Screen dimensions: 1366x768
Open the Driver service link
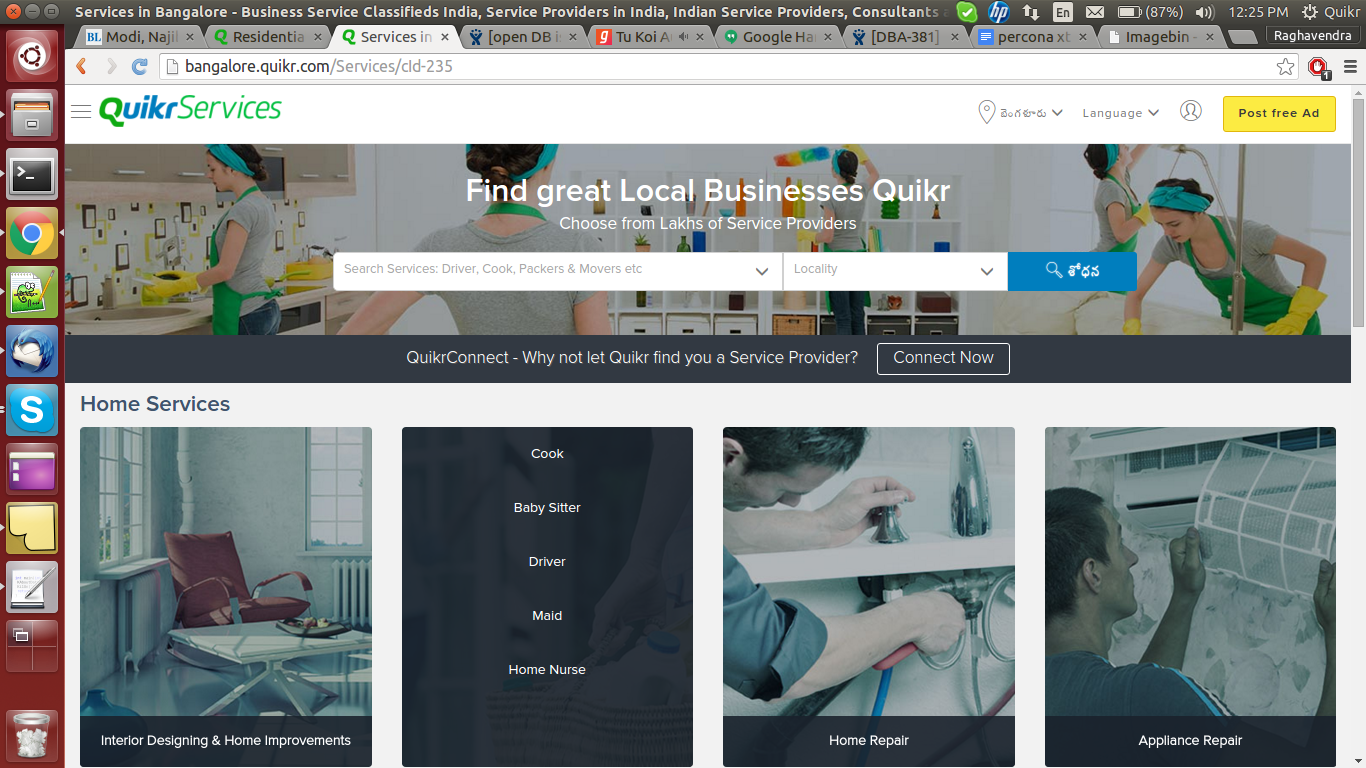[547, 562]
